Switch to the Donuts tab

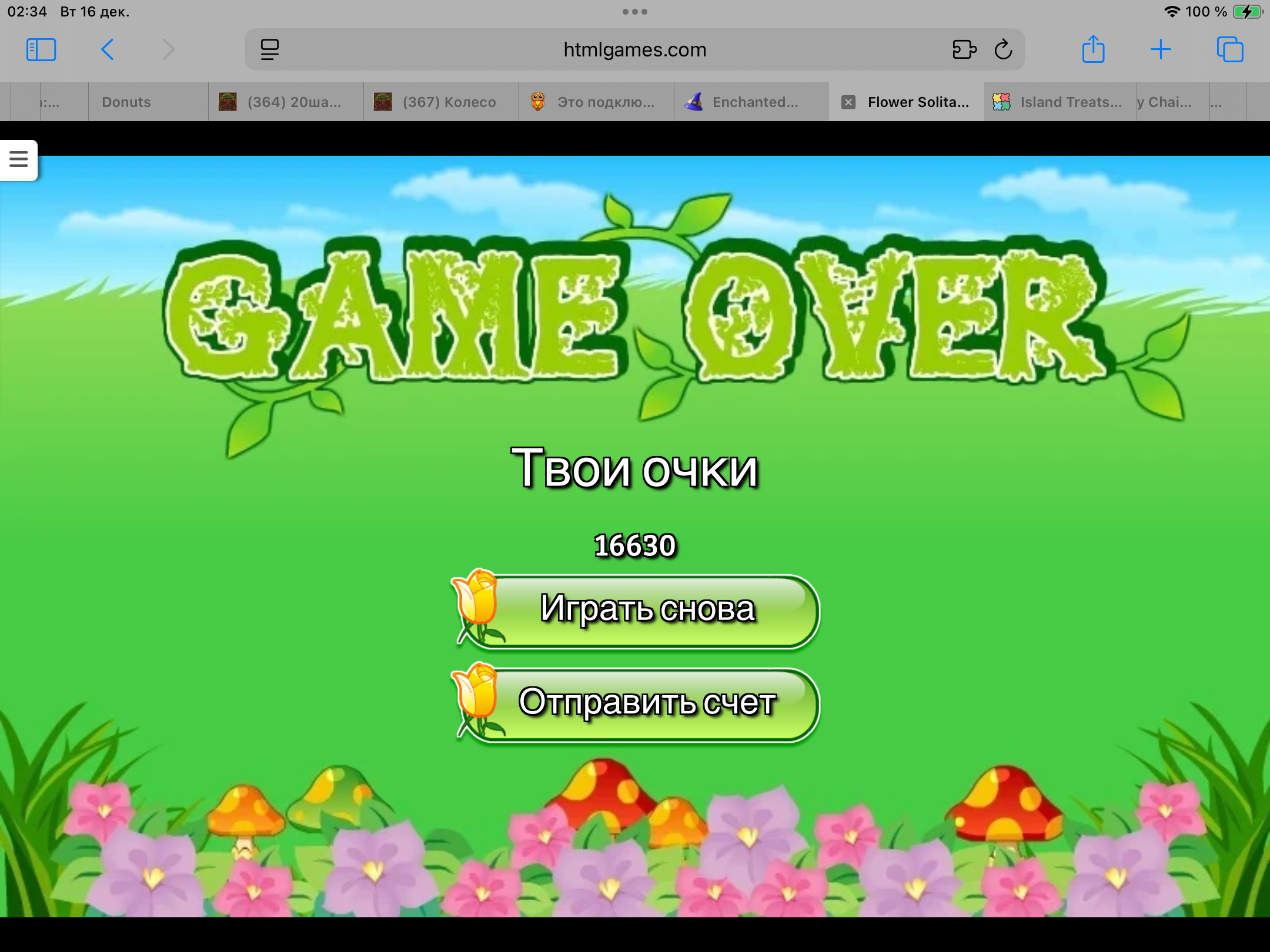126,102
